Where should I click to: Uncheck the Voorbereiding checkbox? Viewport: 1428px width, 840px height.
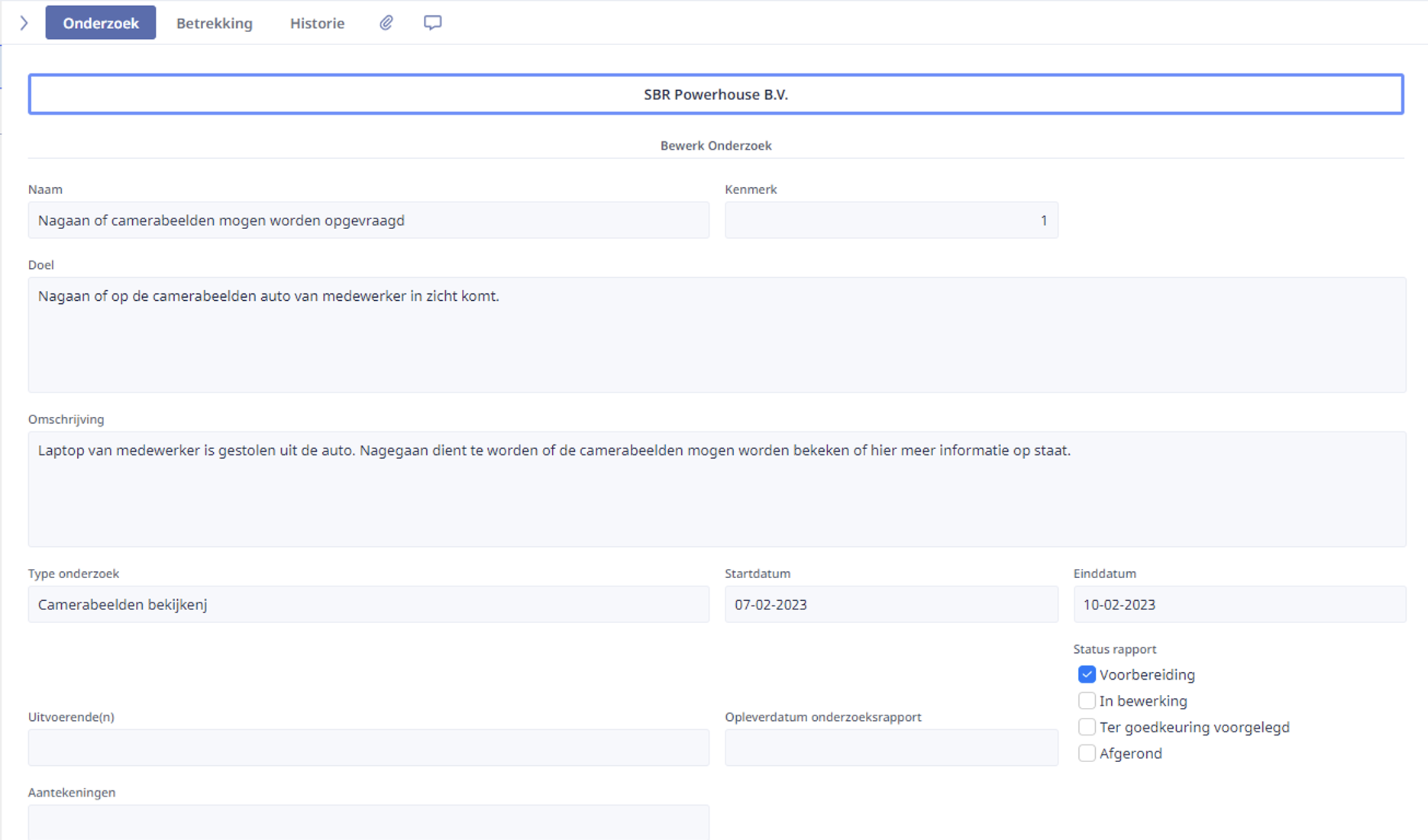tap(1087, 674)
